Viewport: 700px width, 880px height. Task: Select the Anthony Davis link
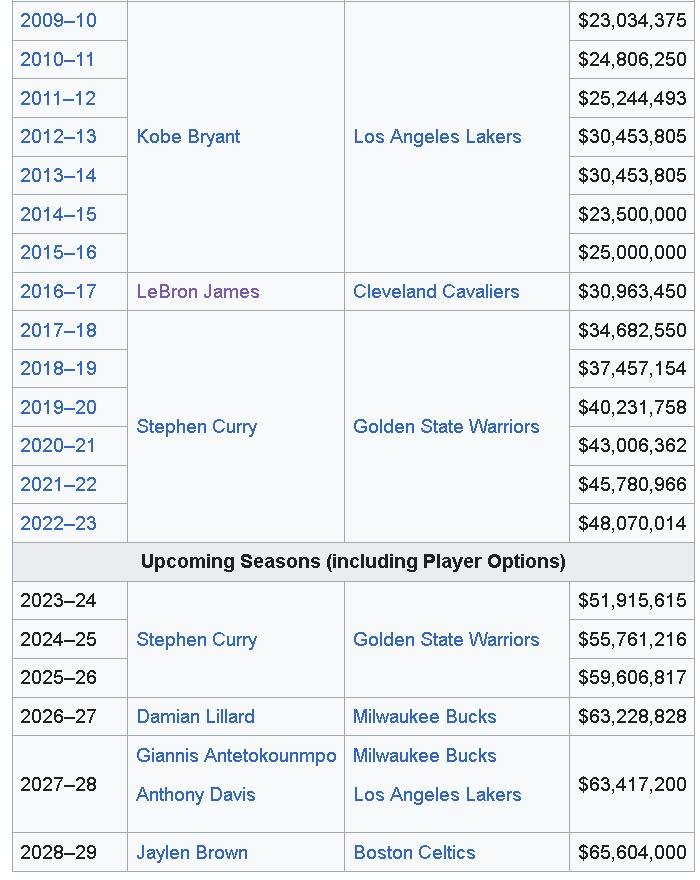tap(195, 794)
